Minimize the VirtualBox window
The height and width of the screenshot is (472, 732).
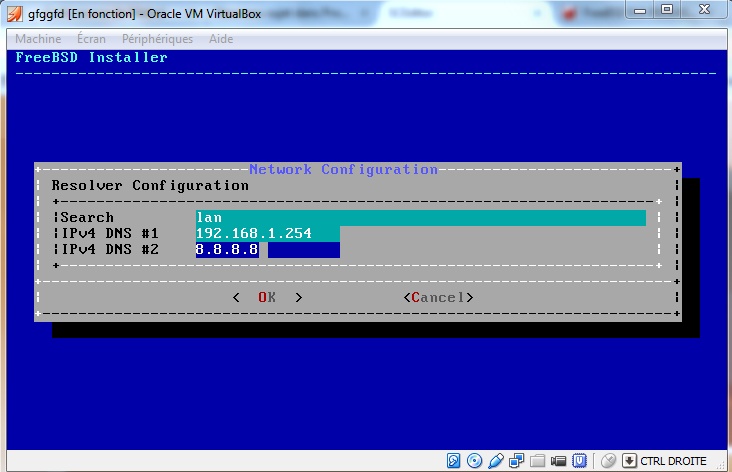640,9
